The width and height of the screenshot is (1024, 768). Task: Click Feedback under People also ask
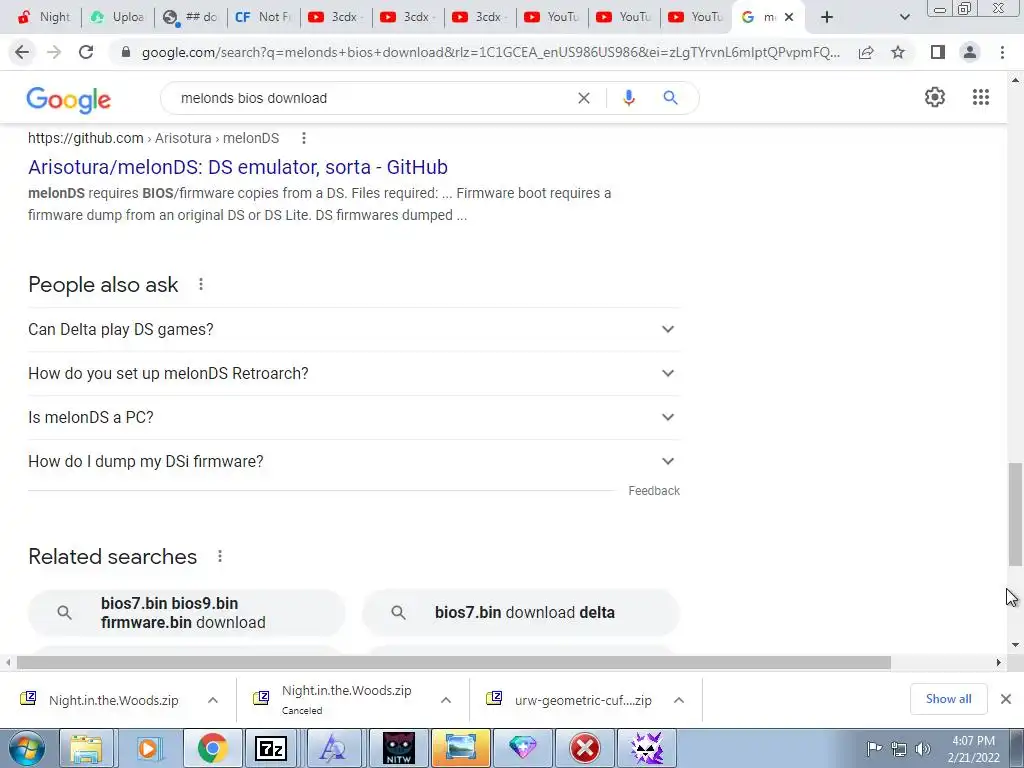coord(654,490)
